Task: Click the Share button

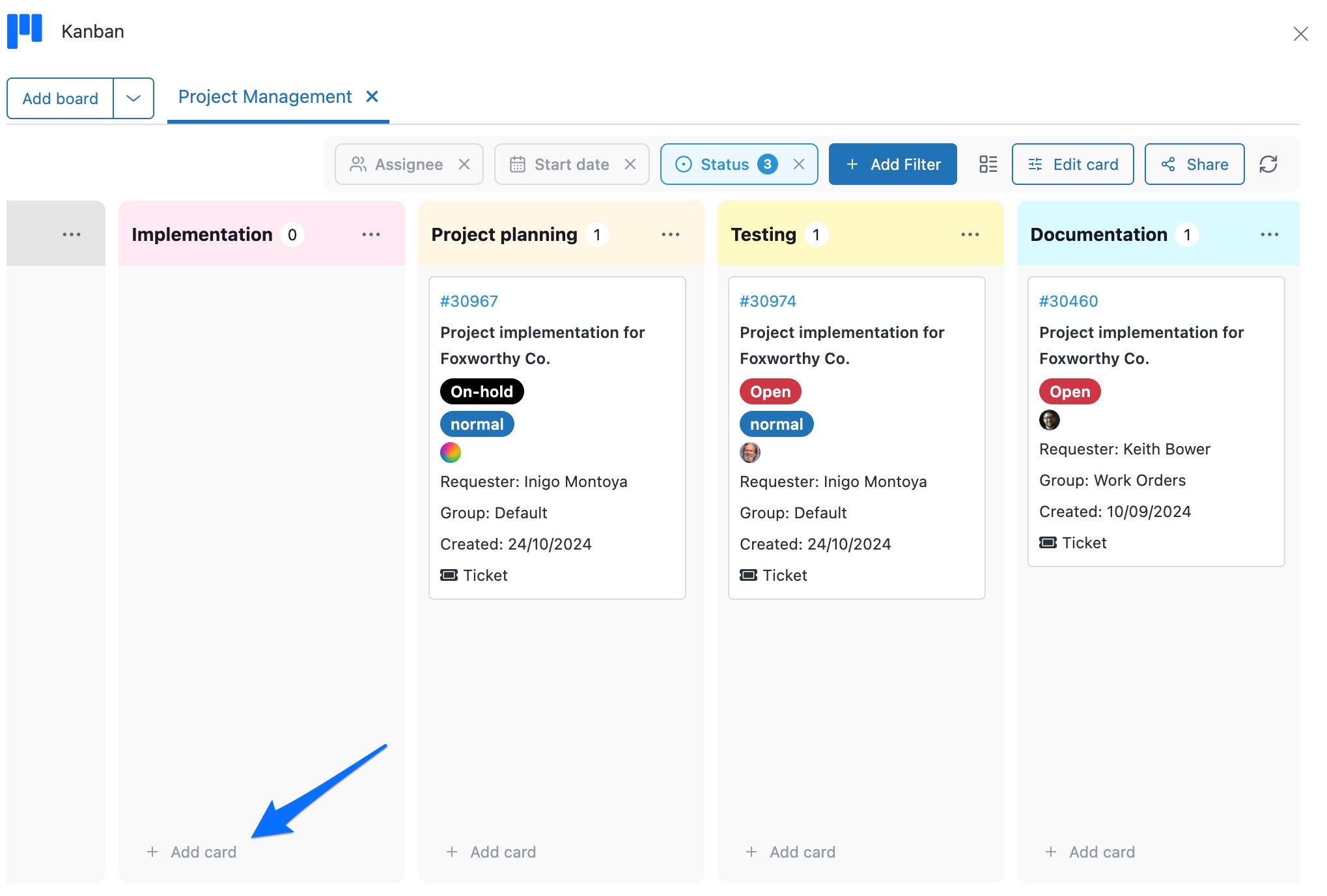Action: point(1194,164)
